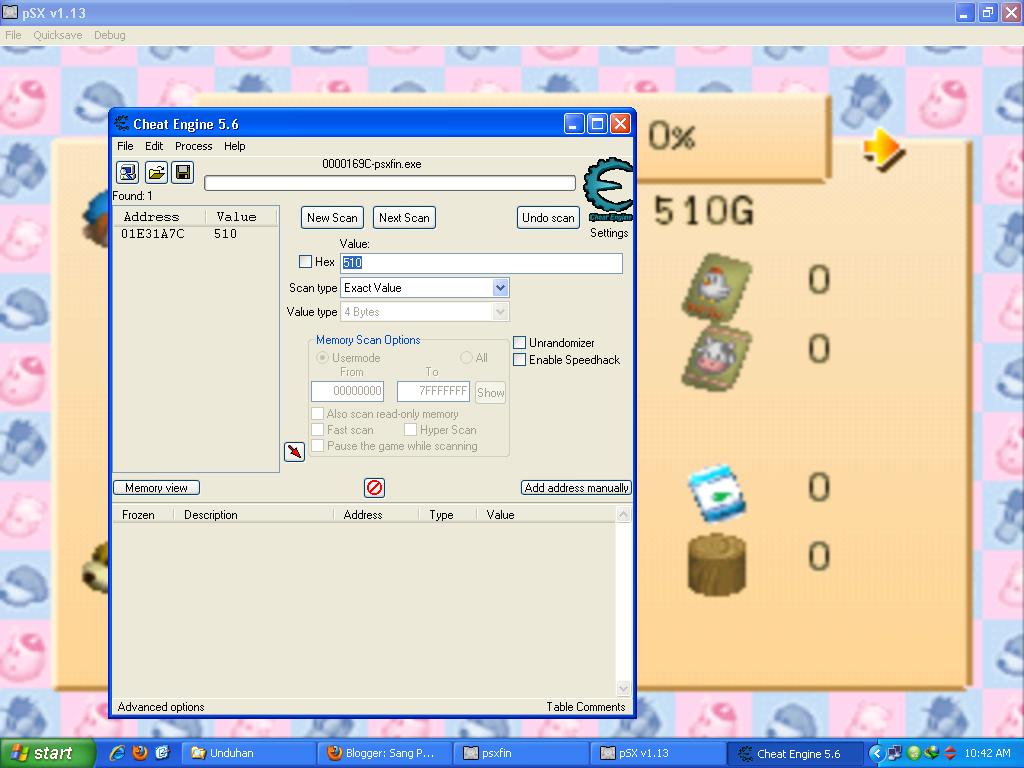This screenshot has height=768, width=1024.
Task: Open the Scan type dropdown
Action: point(500,287)
